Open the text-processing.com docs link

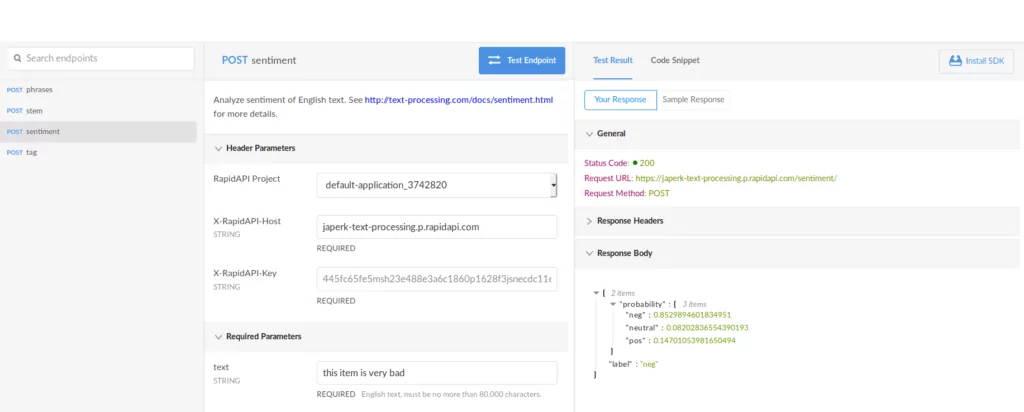[458, 100]
